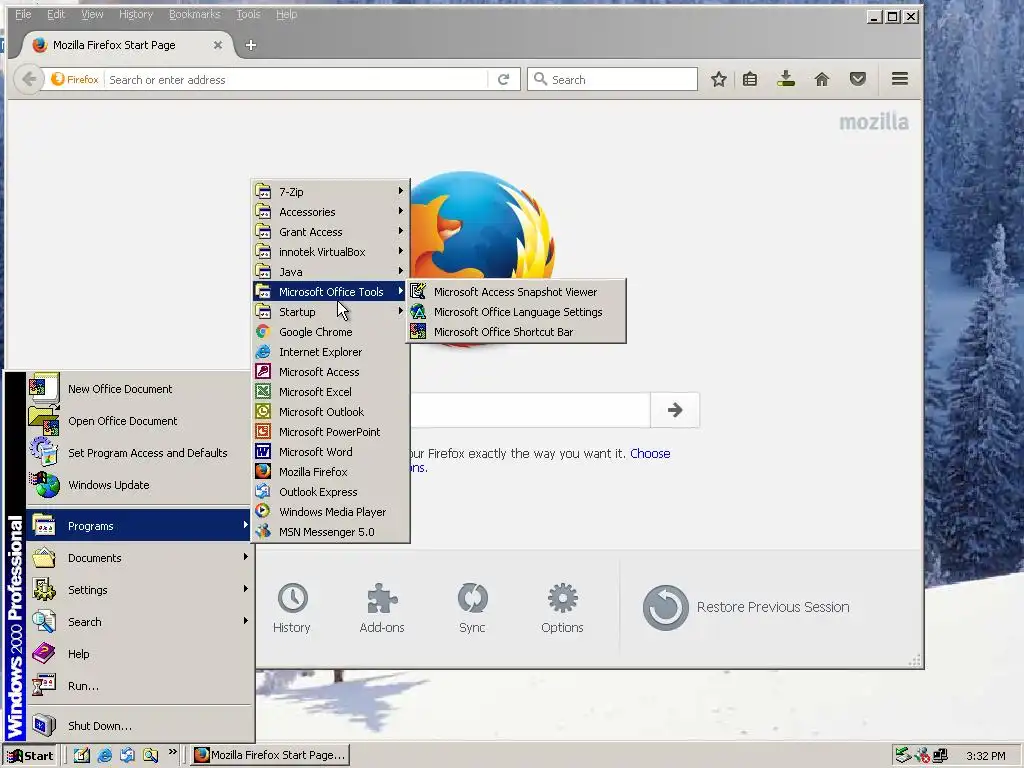Open Add-ons on the start page
The width and height of the screenshot is (1024, 768).
pos(382,608)
